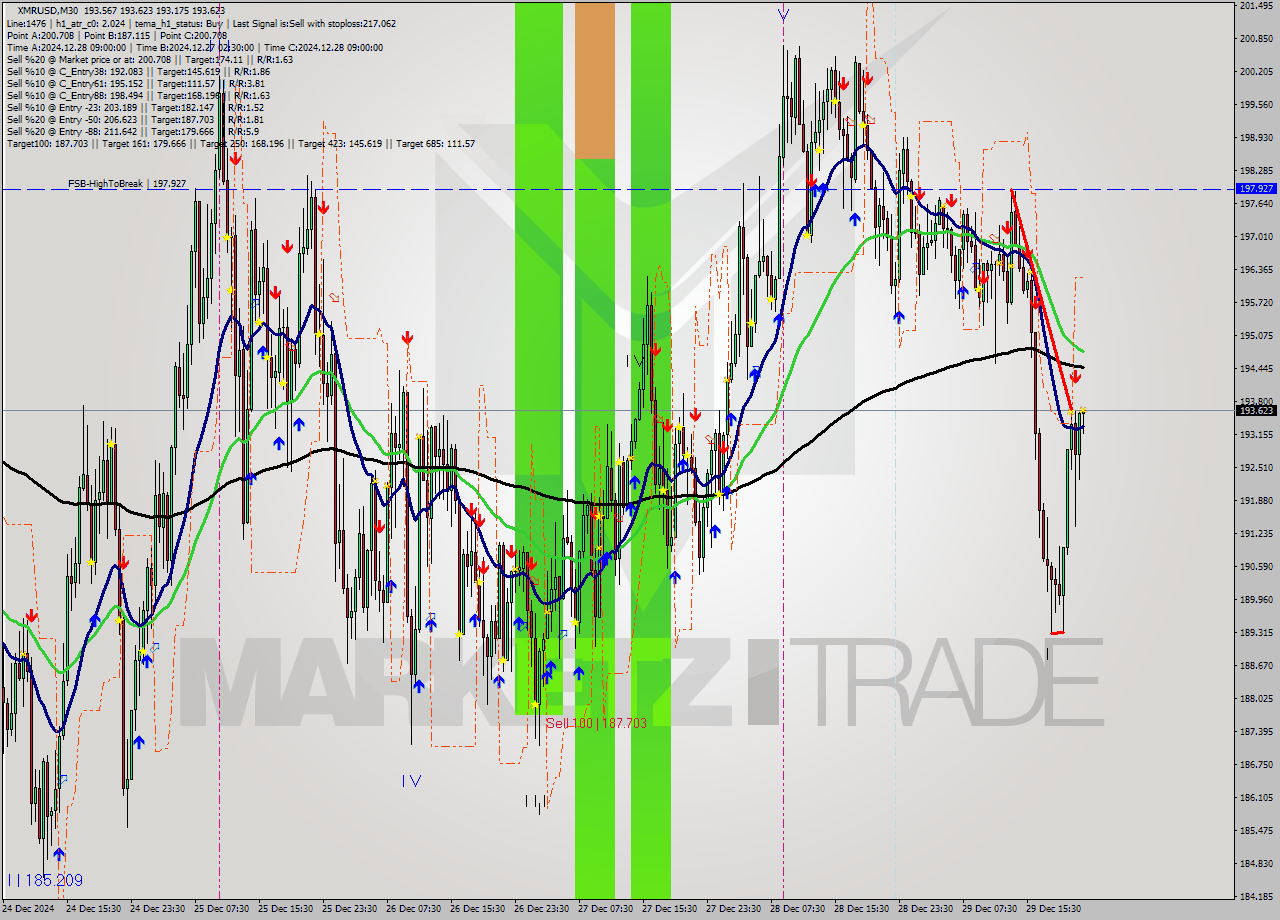The height and width of the screenshot is (920, 1280).
Task: Click the 200.855 price axis label
Action: (x=1257, y=39)
